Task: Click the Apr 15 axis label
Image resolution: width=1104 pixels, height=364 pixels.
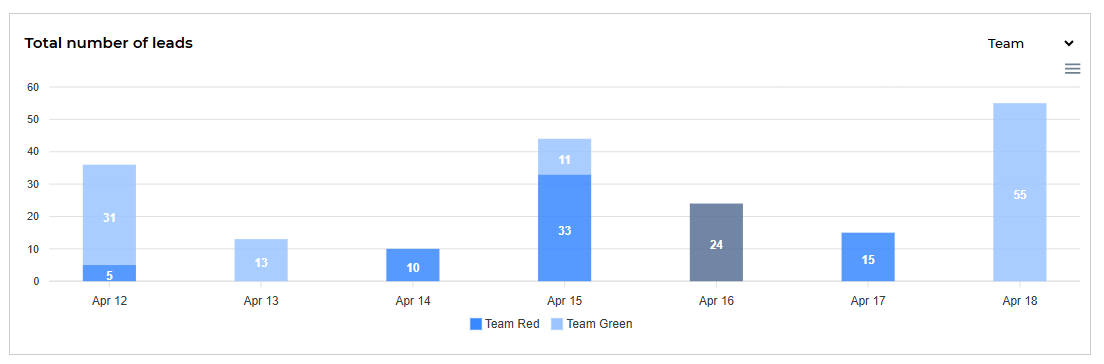Action: (x=565, y=301)
